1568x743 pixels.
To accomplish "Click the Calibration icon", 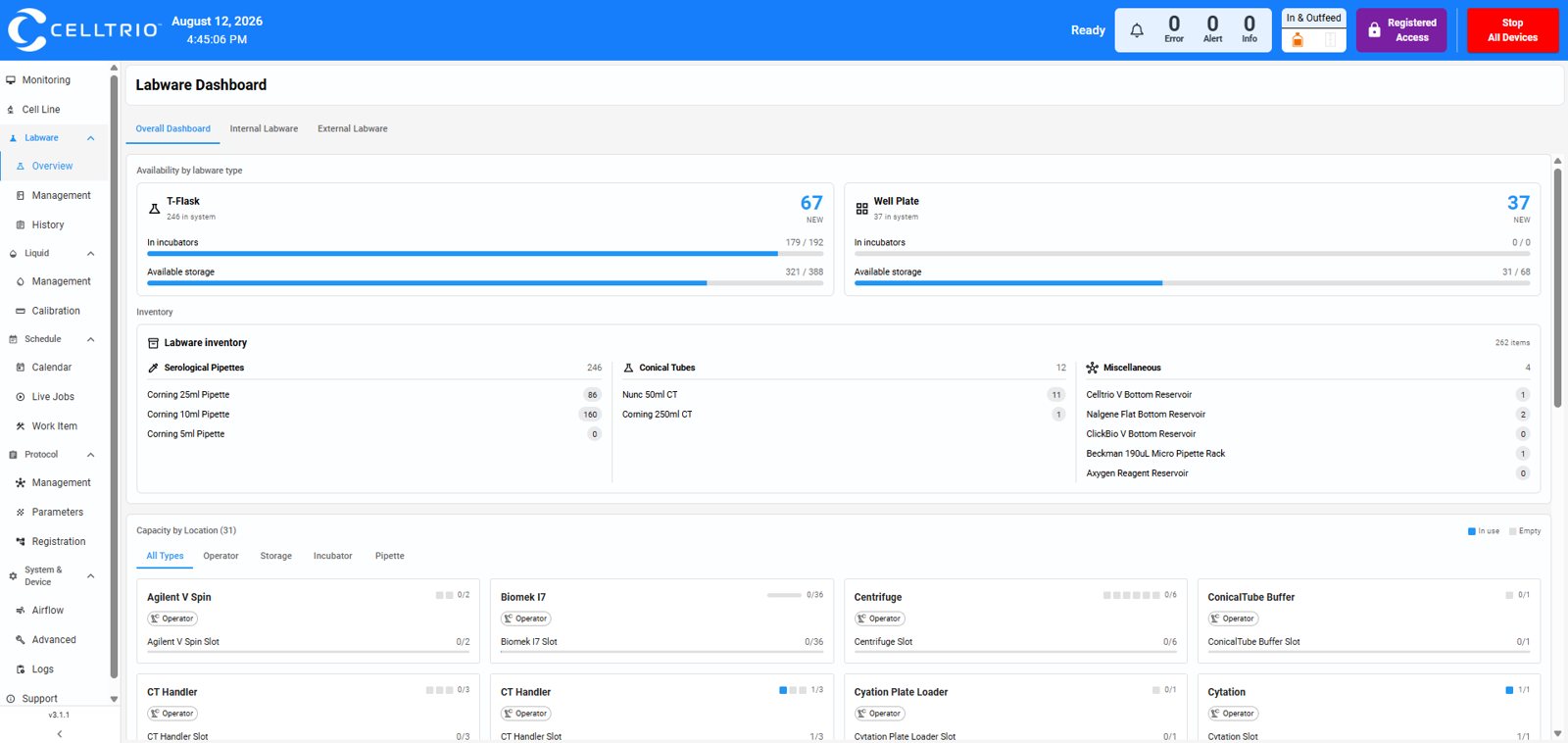I will click(x=21, y=311).
